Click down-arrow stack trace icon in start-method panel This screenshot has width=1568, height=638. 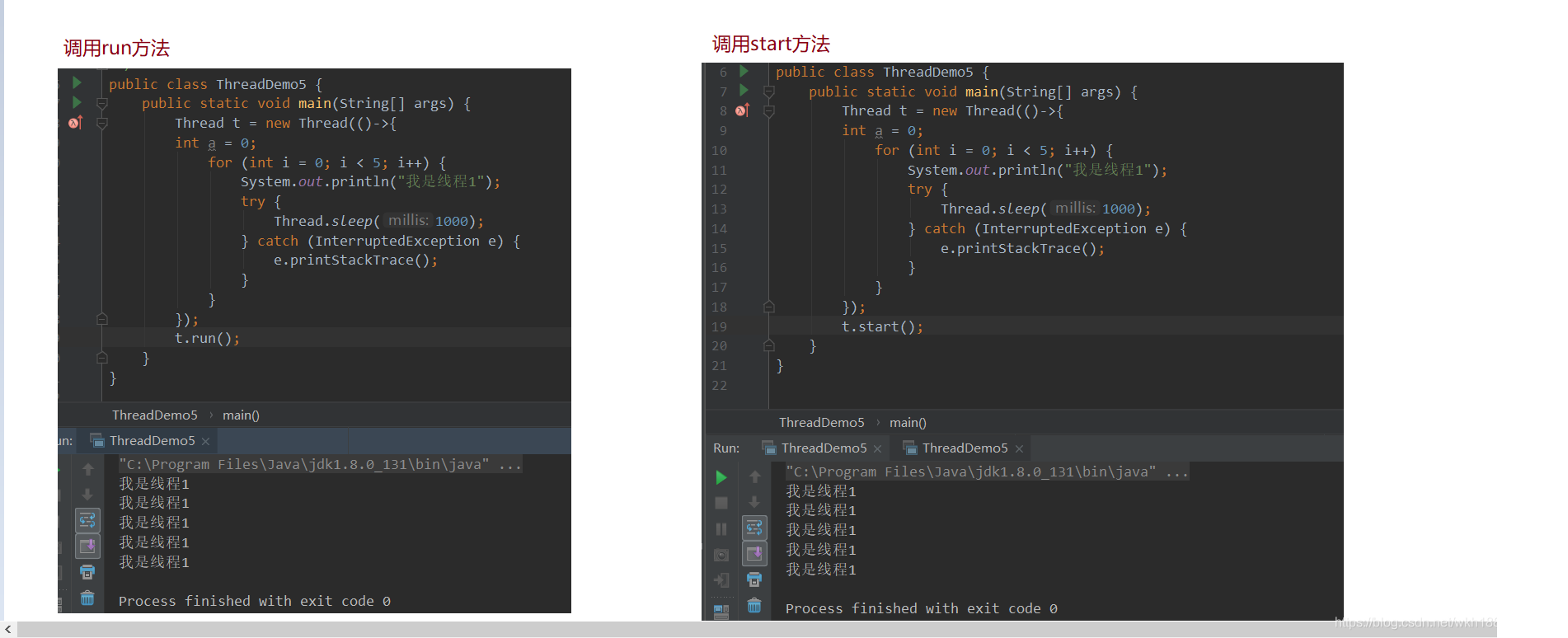(754, 501)
